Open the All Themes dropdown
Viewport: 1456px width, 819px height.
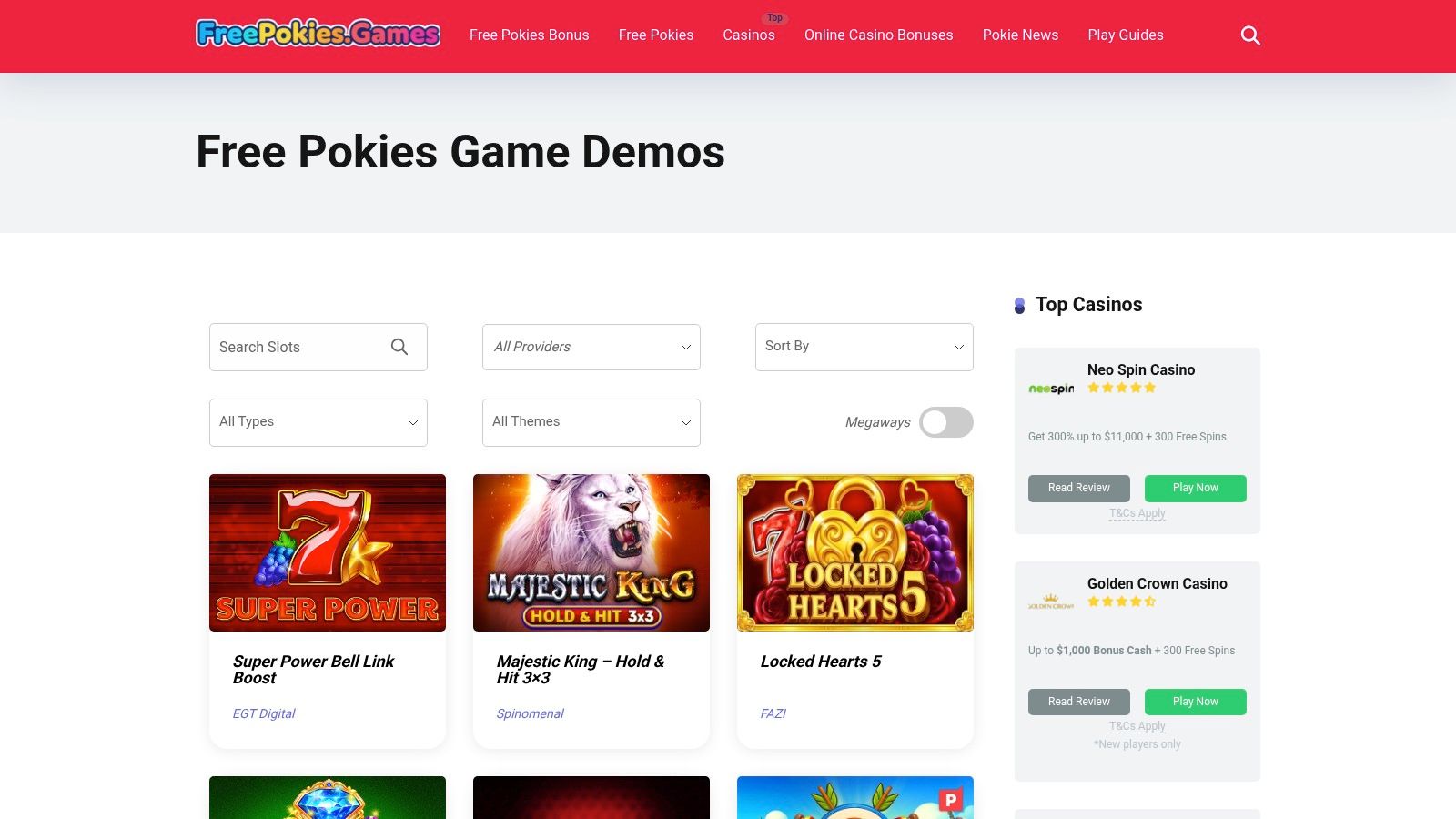point(591,422)
